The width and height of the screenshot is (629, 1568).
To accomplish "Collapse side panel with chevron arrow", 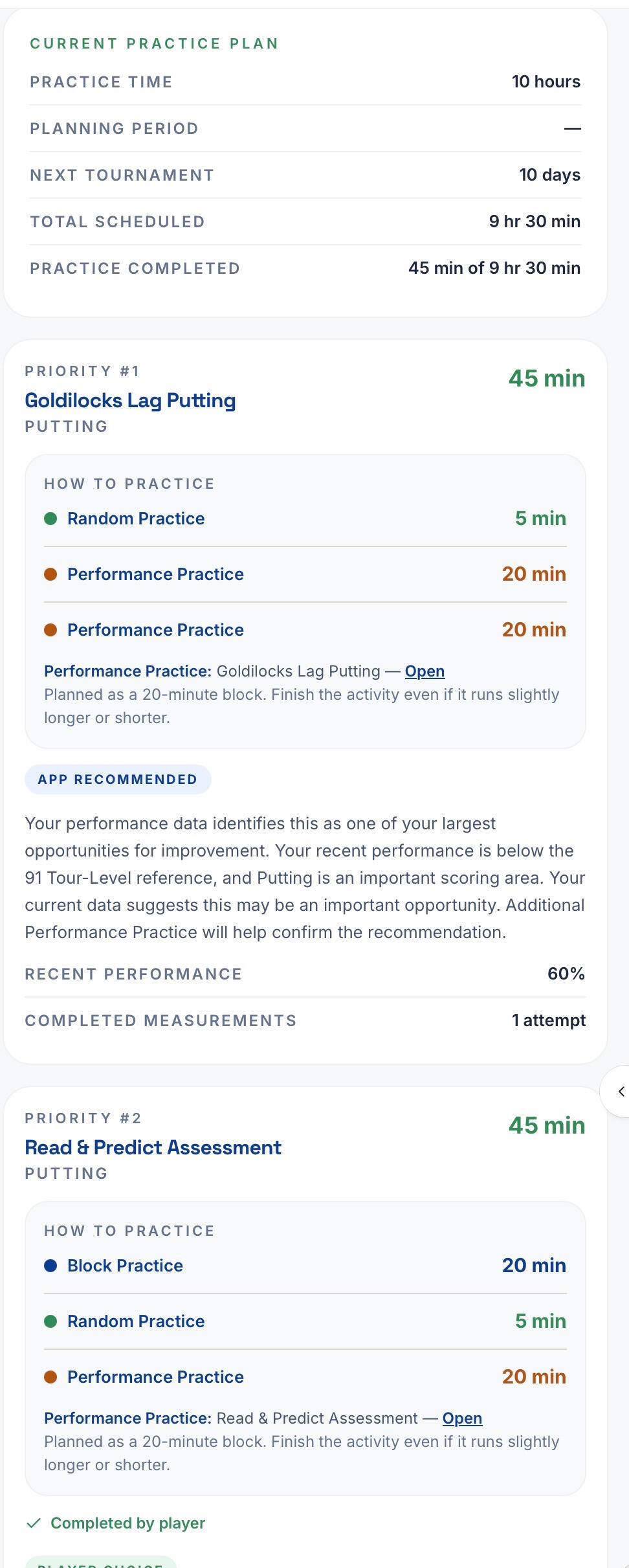I will (621, 1092).
